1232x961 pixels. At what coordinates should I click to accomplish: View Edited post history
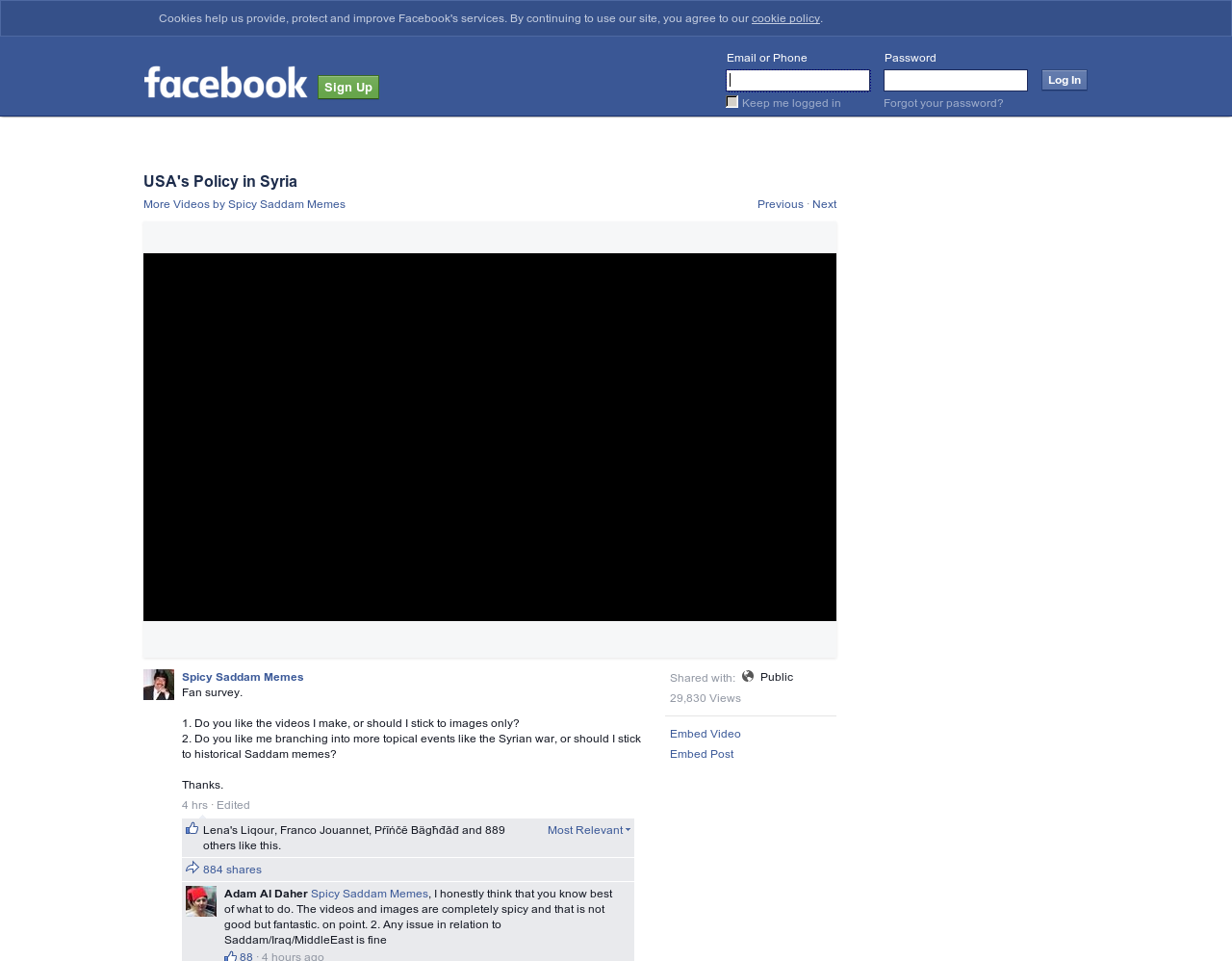(x=233, y=805)
